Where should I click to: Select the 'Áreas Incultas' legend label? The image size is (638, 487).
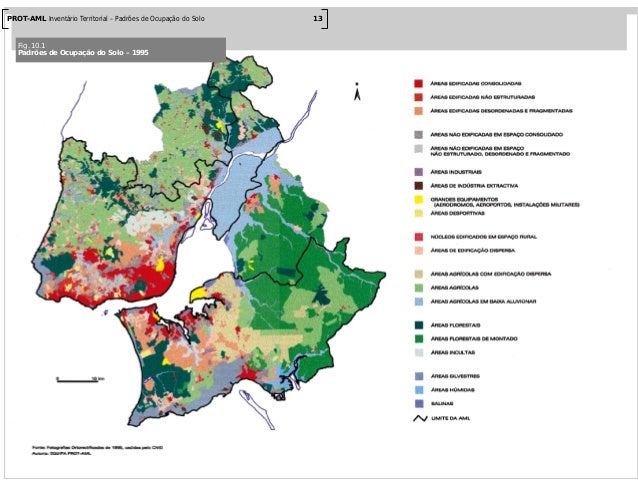pos(452,352)
